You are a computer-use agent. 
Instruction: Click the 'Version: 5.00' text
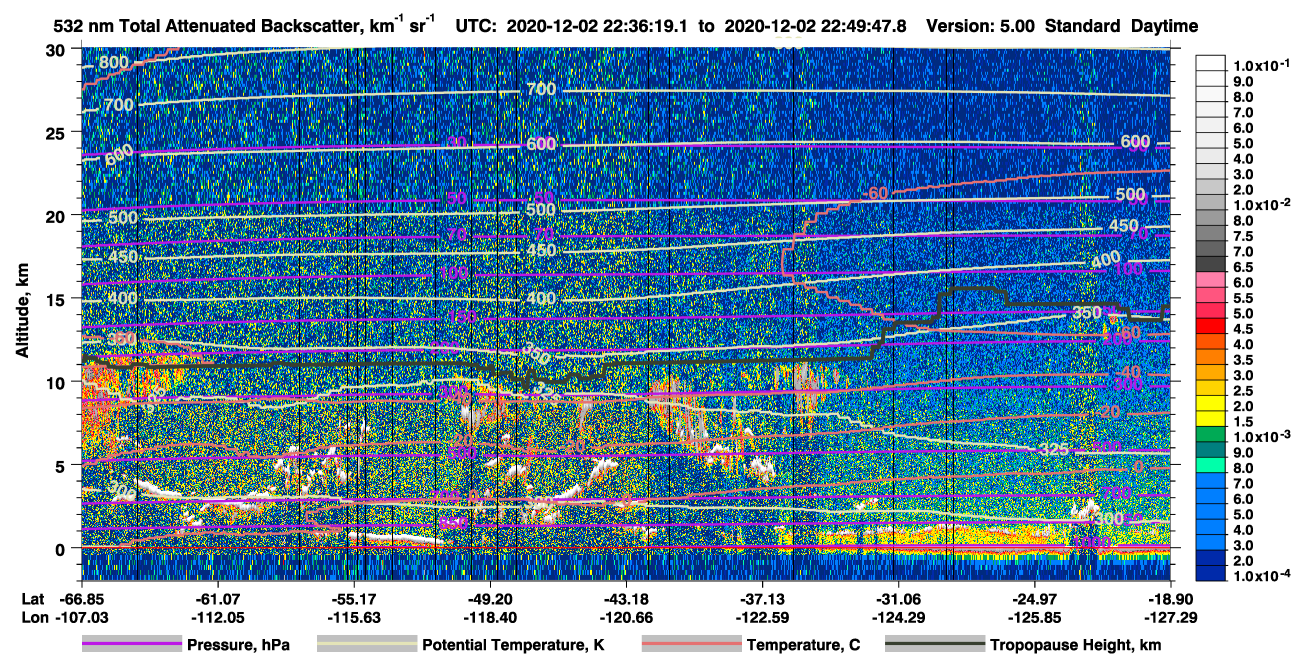(981, 27)
